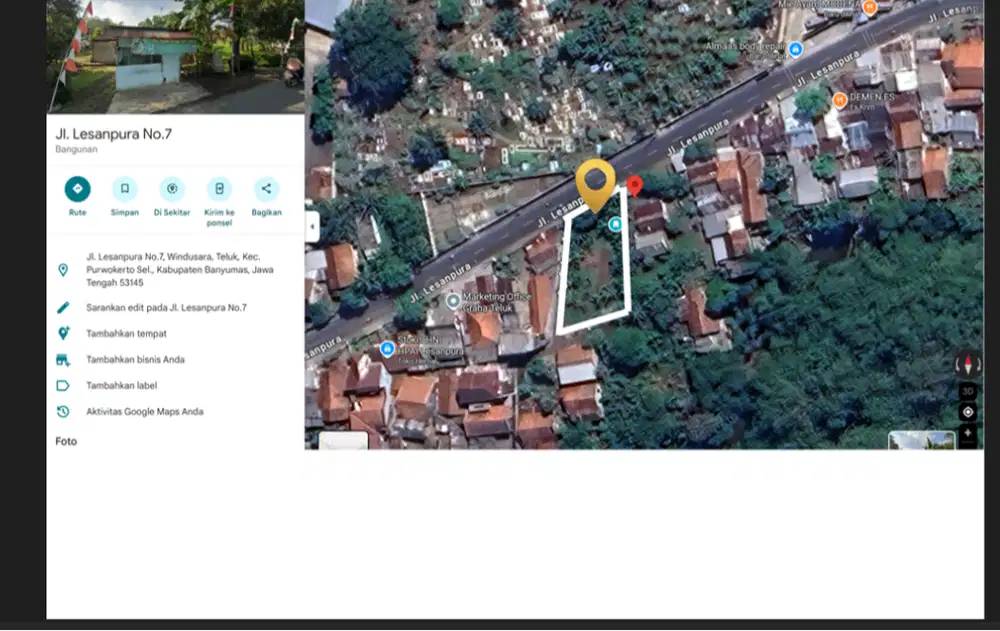The image size is (1000, 631).
Task: Click the Tambahkan tempat pin icon
Action: coord(64,333)
